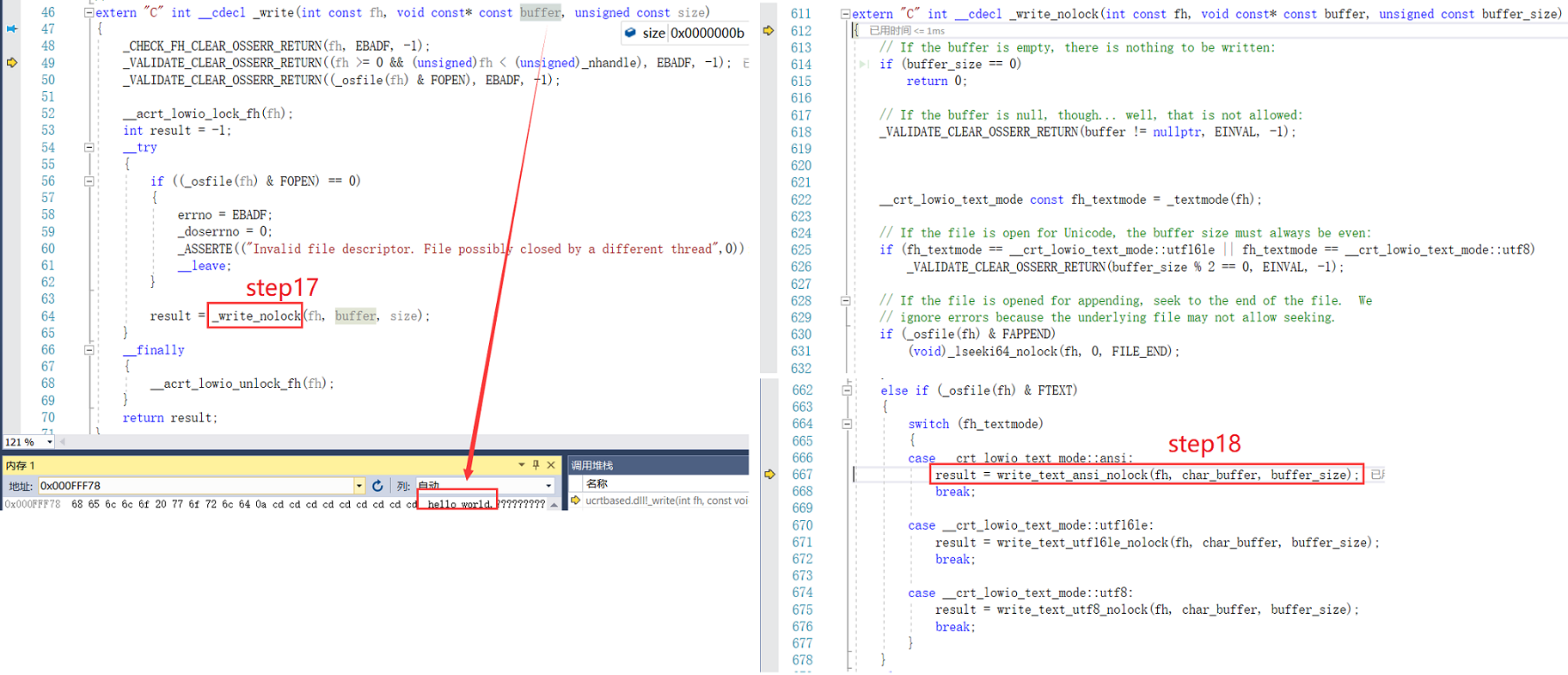This screenshot has height=675, width=1568.
Task: Collapse the __try block at line 54
Action: click(89, 148)
